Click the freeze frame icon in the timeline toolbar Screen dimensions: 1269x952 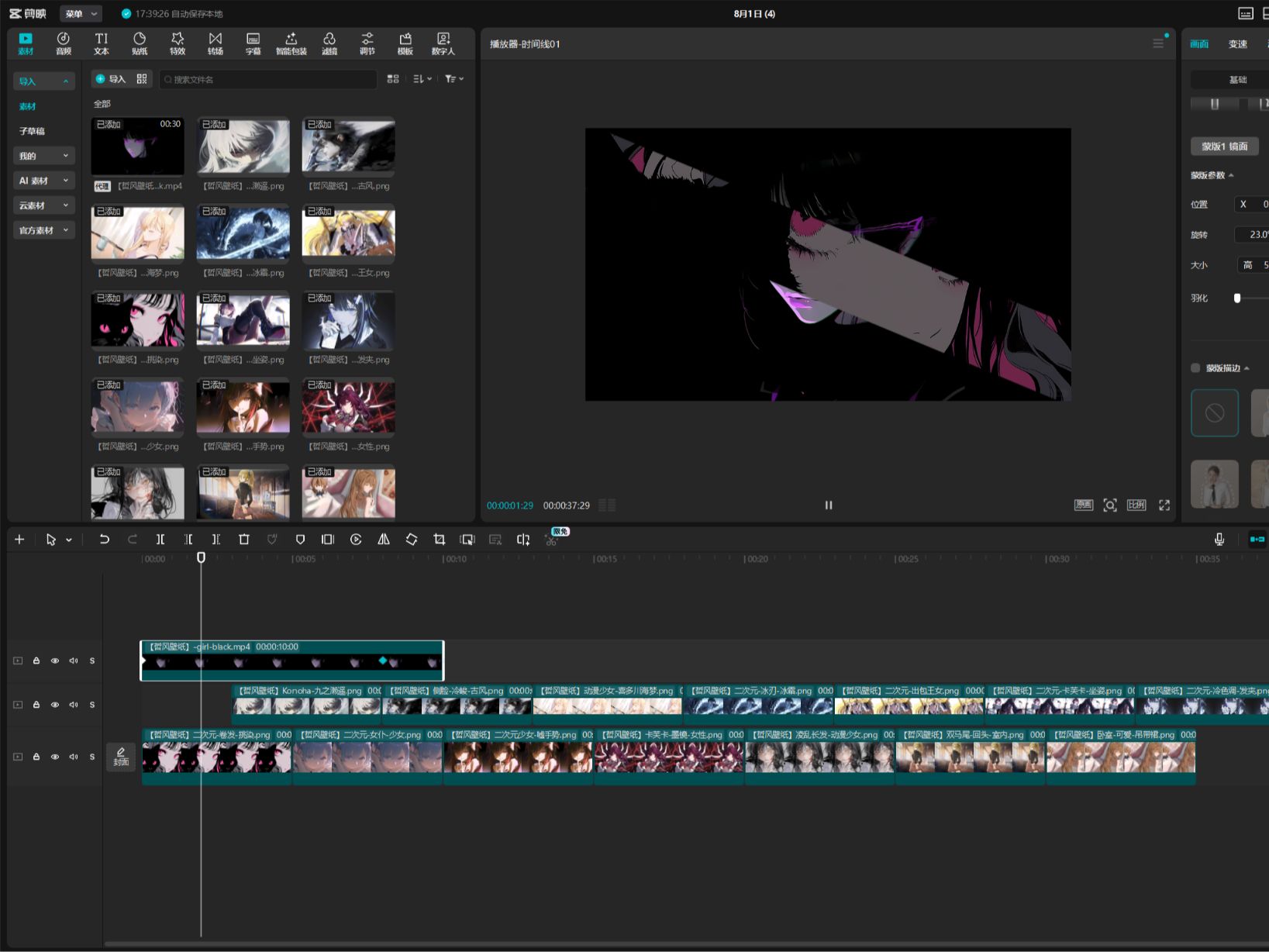pos(328,540)
